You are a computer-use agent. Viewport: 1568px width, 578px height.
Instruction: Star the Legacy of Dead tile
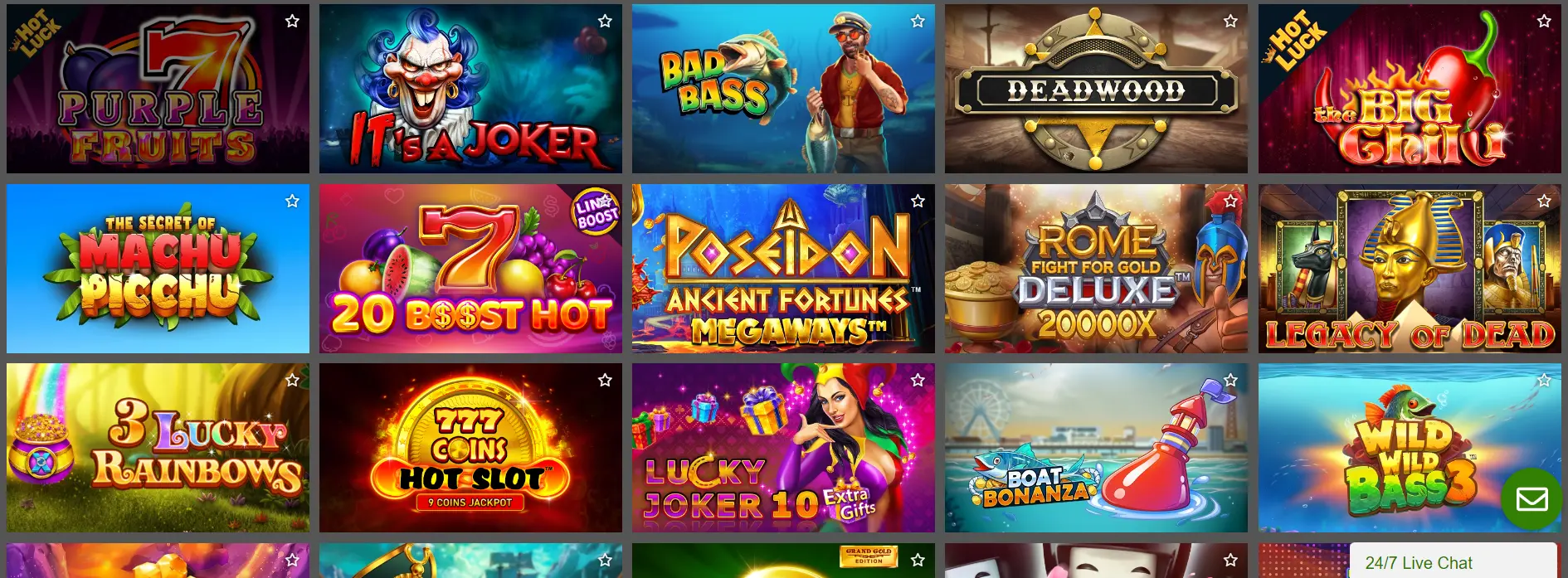[1544, 201]
